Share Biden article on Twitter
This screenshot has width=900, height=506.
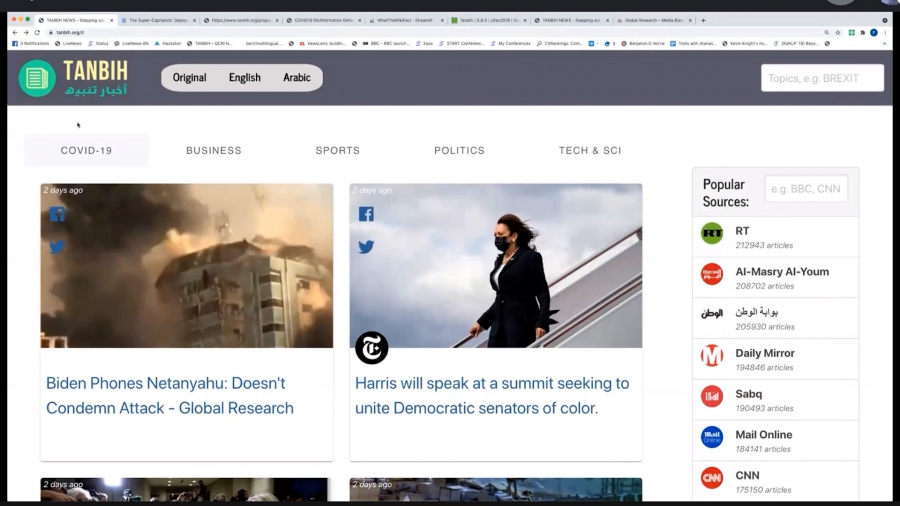(57, 247)
